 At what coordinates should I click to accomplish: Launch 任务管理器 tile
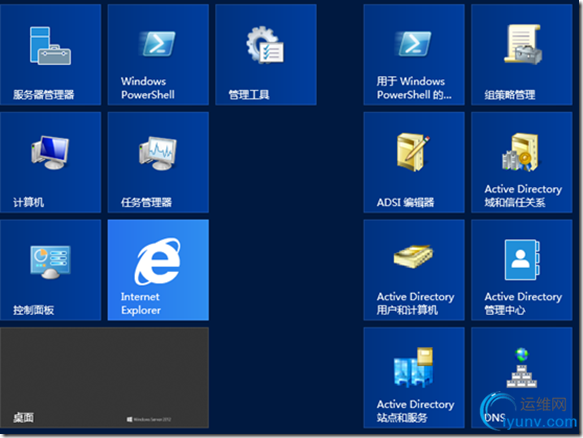pos(158,162)
